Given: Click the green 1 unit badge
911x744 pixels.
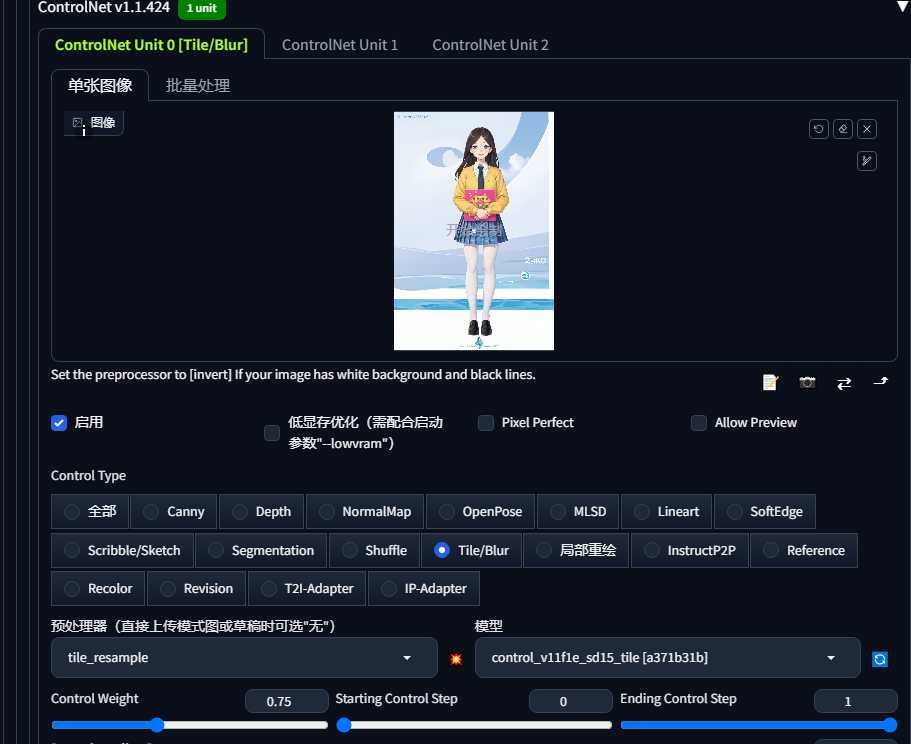Looking at the screenshot, I should click(202, 9).
